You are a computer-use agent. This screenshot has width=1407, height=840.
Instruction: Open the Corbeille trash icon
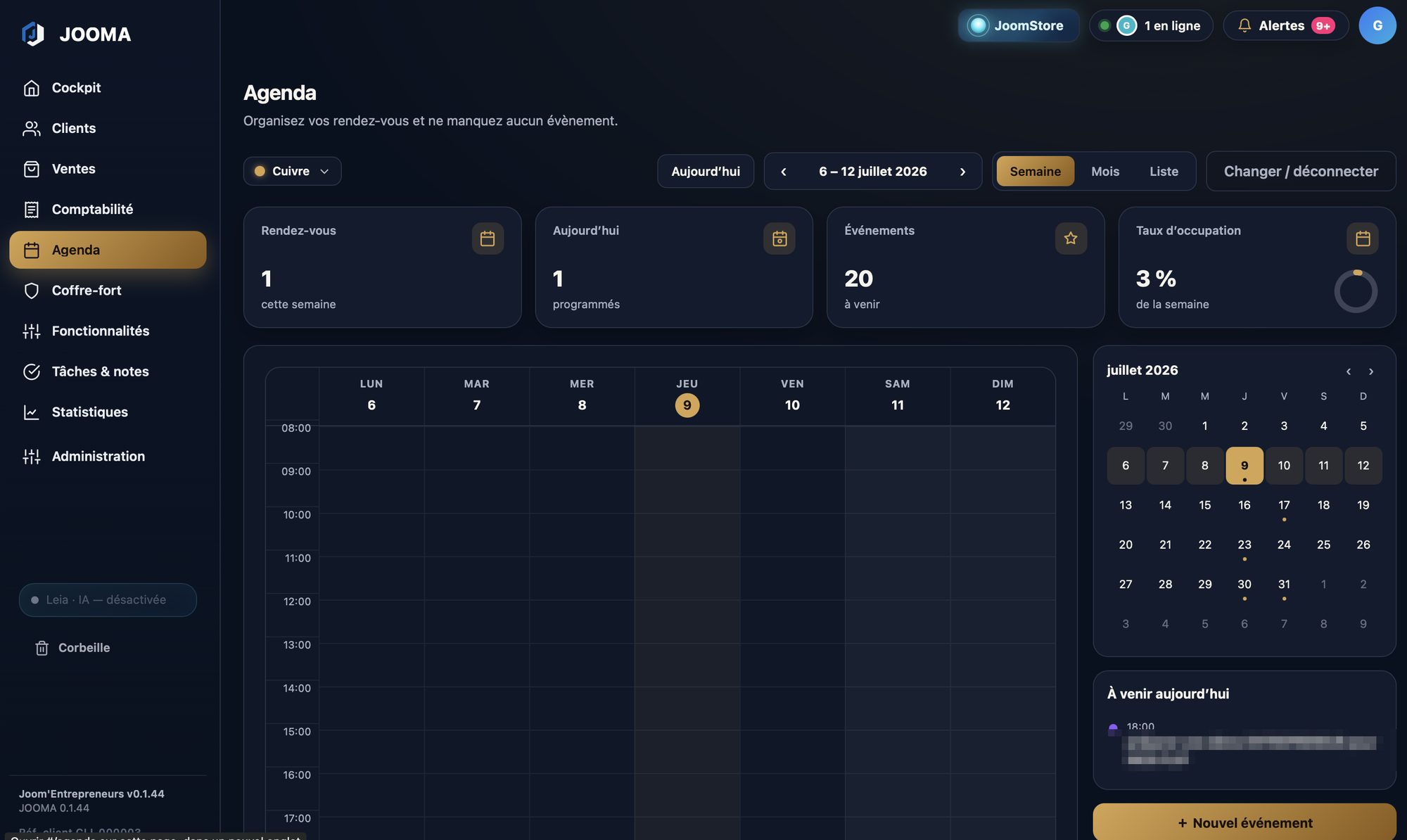(42, 648)
